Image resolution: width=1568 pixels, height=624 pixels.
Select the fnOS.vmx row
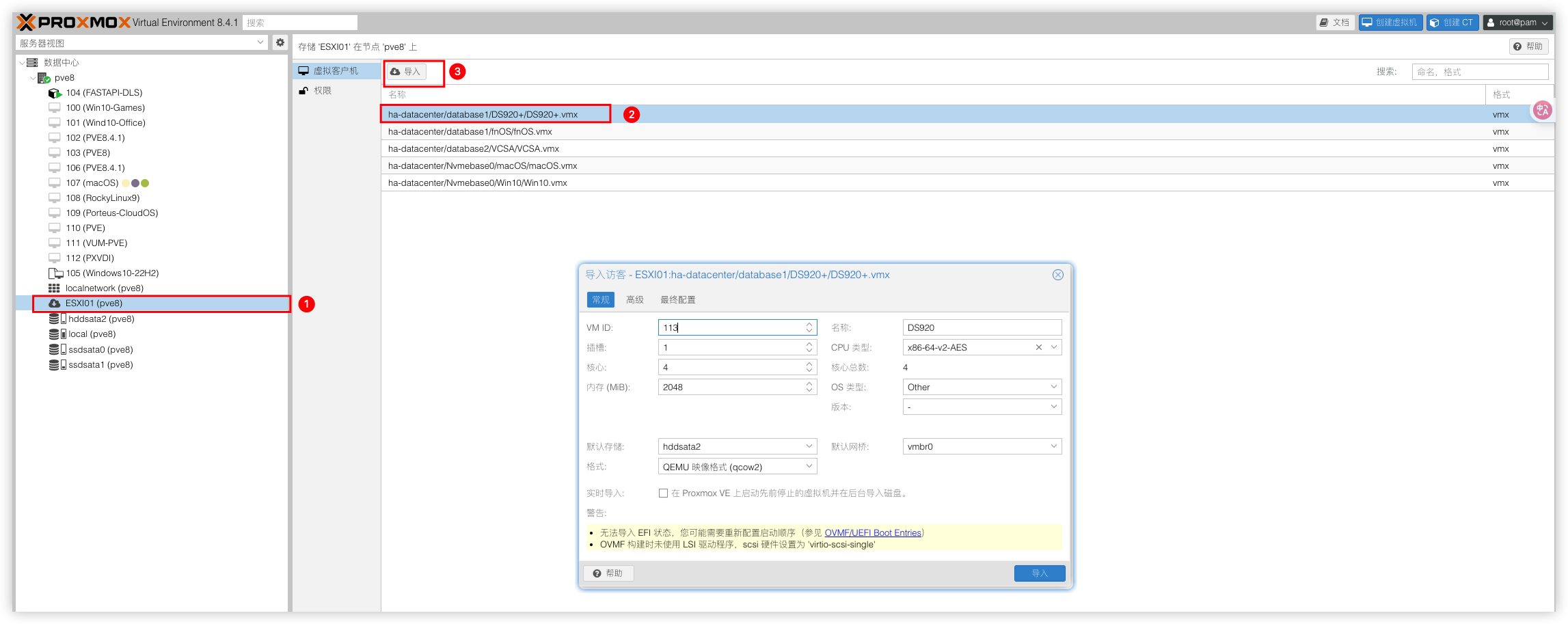pos(967,132)
